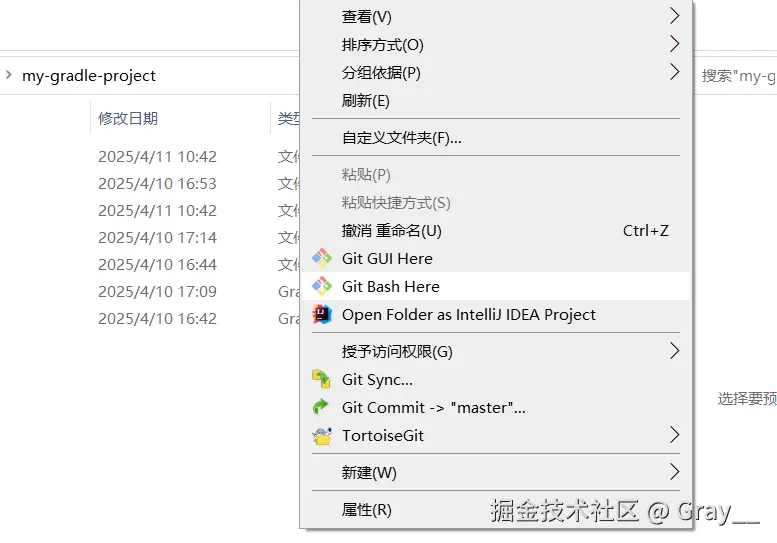Image resolution: width=777 pixels, height=543 pixels.
Task: Click the 修改日期 column header
Action: 128,118
